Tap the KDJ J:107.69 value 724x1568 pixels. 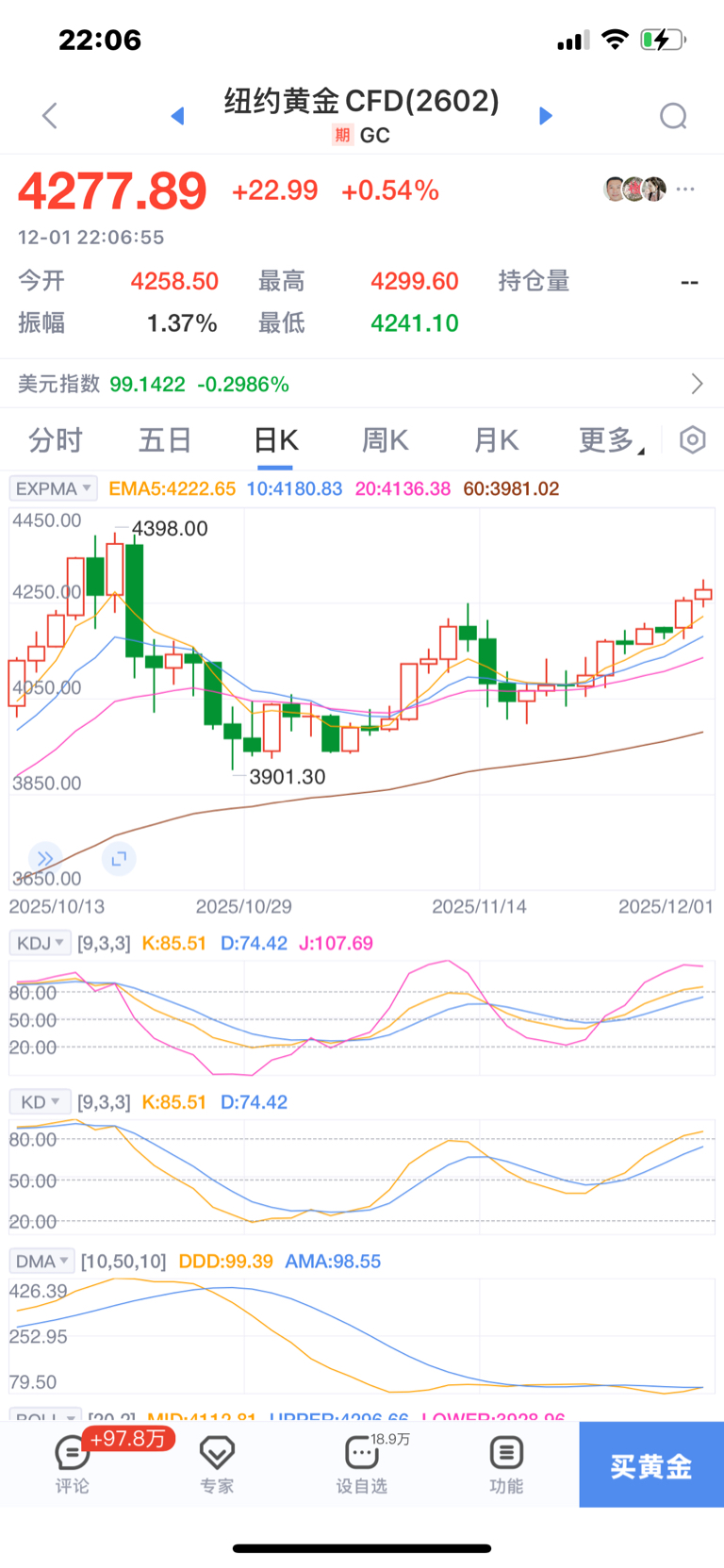point(336,943)
